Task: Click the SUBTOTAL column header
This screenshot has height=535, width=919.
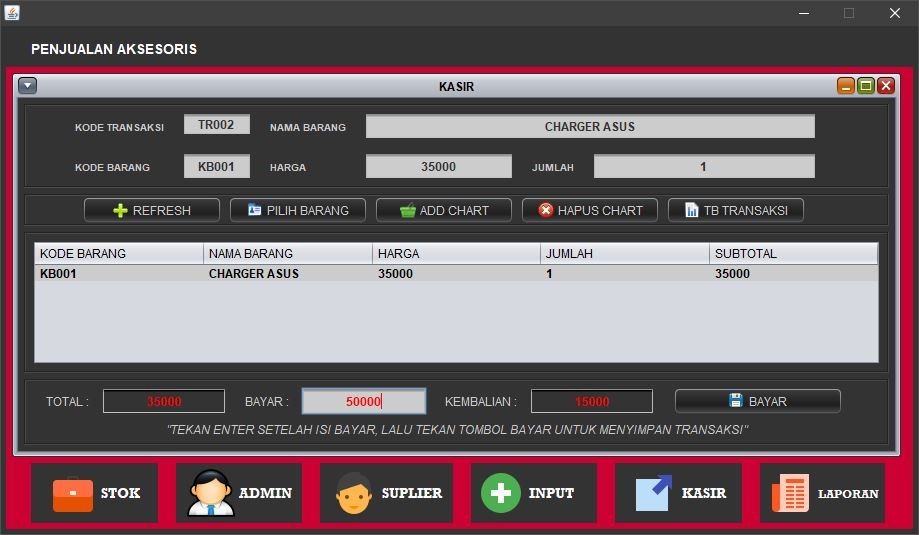Action: pos(793,253)
